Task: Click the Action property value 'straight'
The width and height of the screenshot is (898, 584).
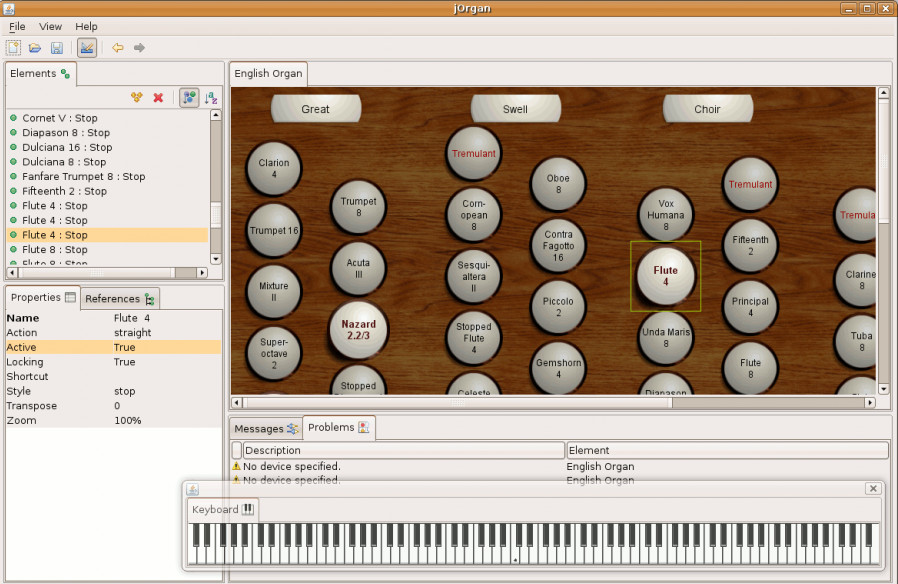Action: (132, 333)
